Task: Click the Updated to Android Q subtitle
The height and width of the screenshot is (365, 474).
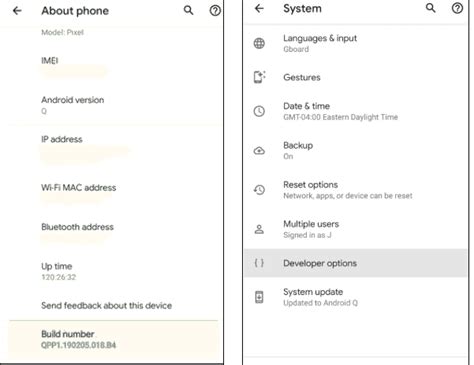Action: coord(320,303)
